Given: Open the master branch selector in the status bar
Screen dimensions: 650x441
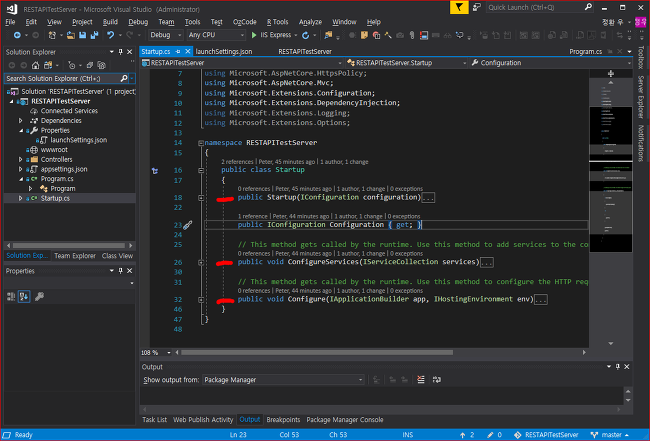Looking at the screenshot, I should tap(609, 435).
